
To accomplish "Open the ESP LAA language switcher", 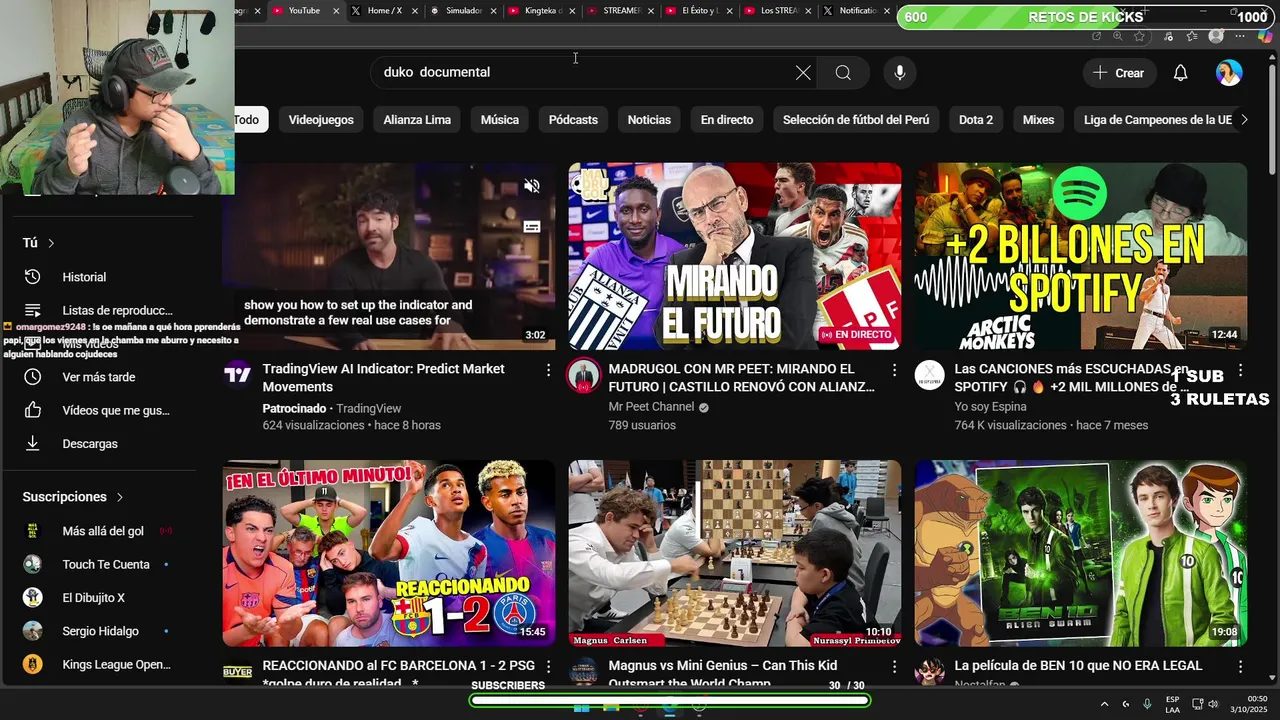I will pos(1172,704).
